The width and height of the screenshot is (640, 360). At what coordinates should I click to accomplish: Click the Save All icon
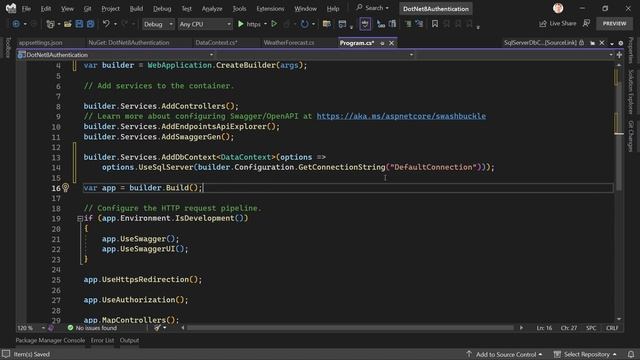[90, 24]
